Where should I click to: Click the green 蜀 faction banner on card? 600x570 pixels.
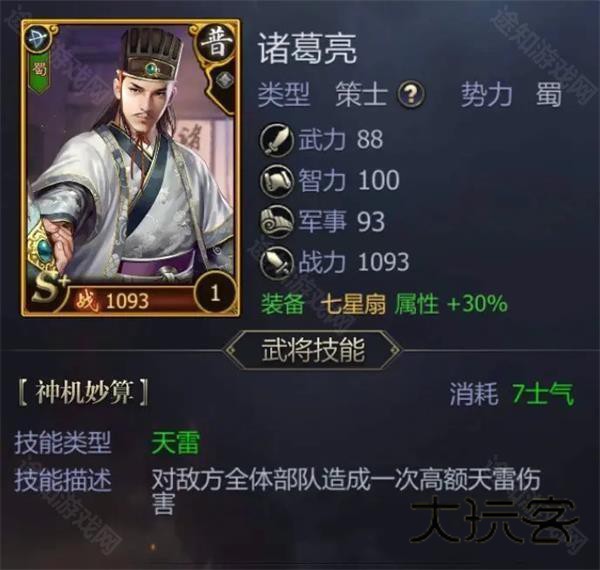point(39,72)
